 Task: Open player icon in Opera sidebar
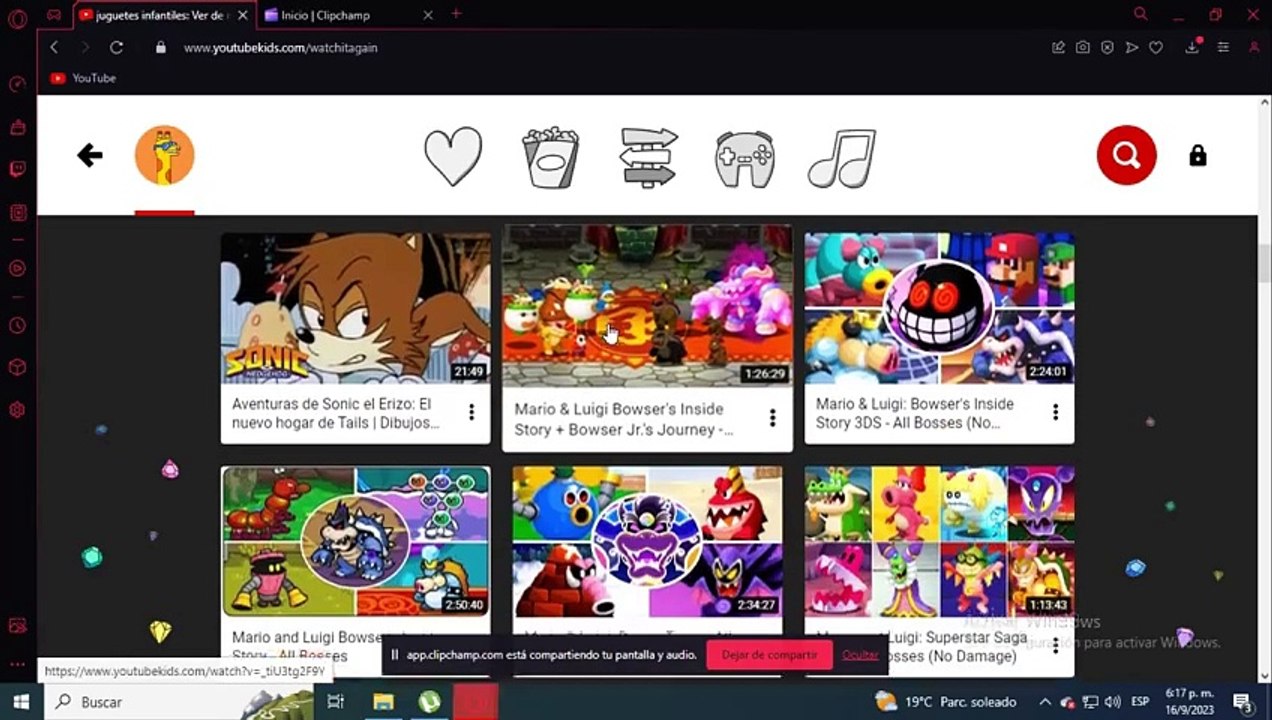(17, 268)
